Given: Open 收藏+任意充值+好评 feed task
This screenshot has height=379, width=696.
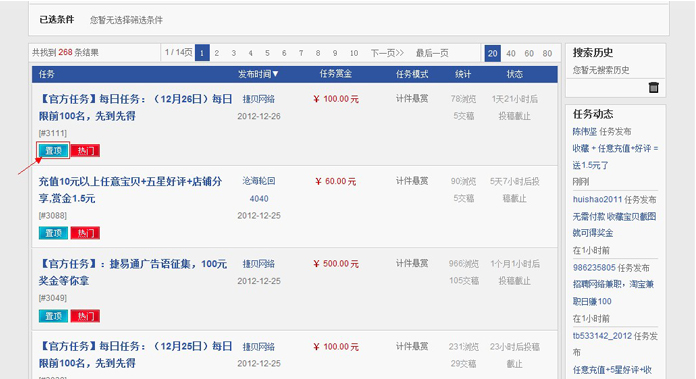Looking at the screenshot, I should pyautogui.click(x=615, y=157).
